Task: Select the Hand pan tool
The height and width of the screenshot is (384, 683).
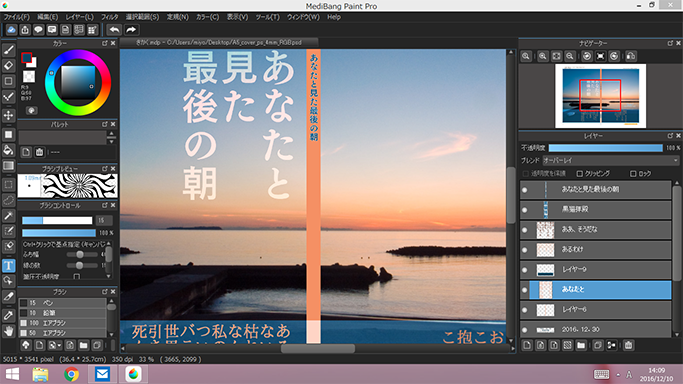Action: [x=9, y=331]
